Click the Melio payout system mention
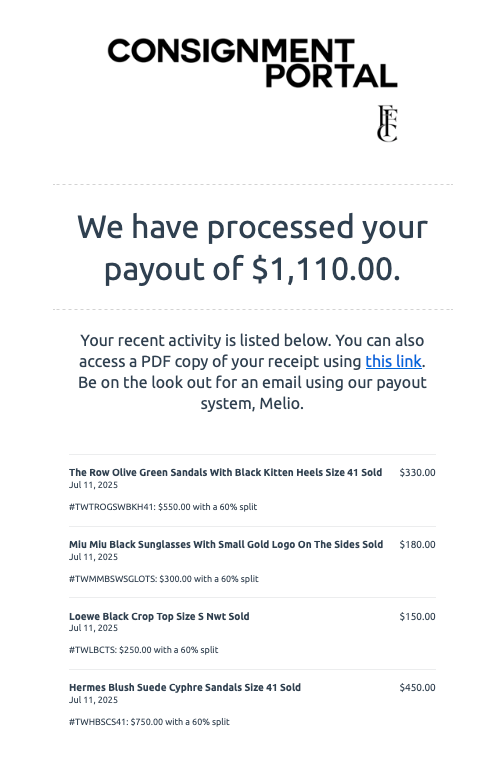 pyautogui.click(x=280, y=403)
